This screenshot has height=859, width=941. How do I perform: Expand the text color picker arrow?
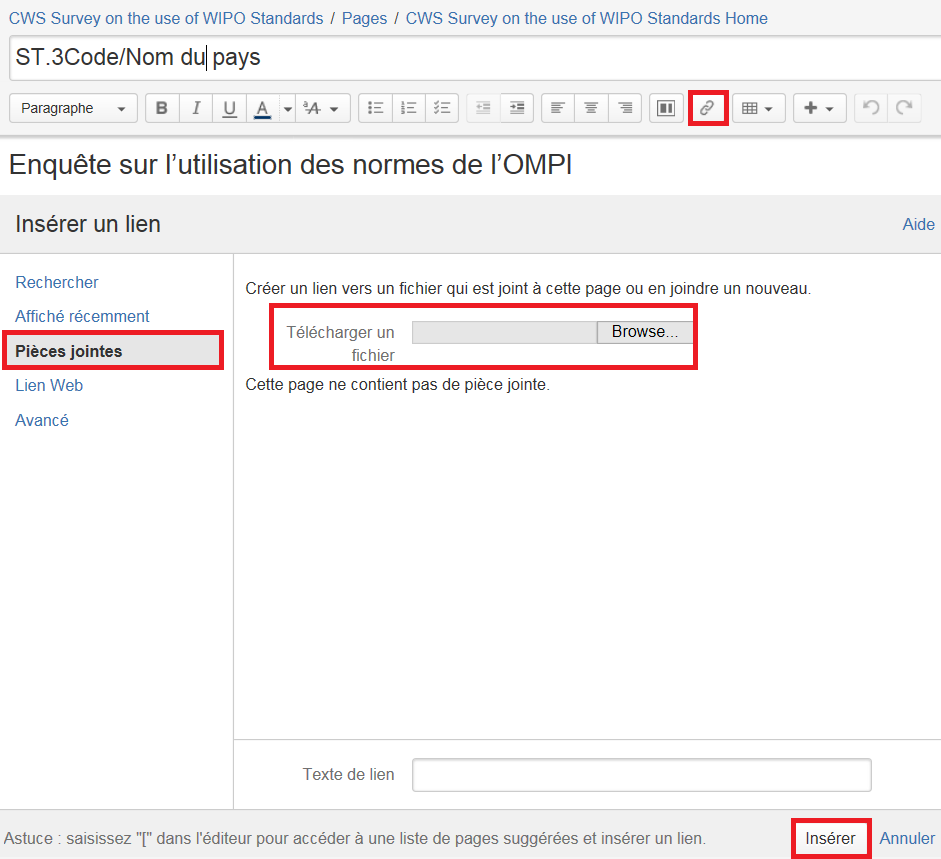click(286, 108)
